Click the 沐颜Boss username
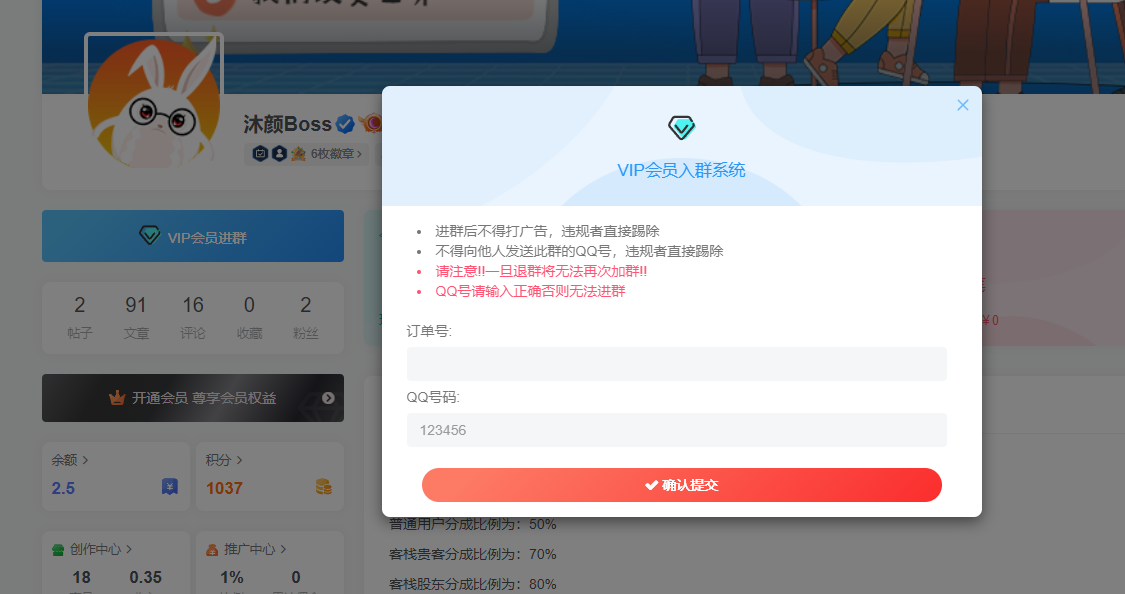The width and height of the screenshot is (1125, 594). click(287, 124)
